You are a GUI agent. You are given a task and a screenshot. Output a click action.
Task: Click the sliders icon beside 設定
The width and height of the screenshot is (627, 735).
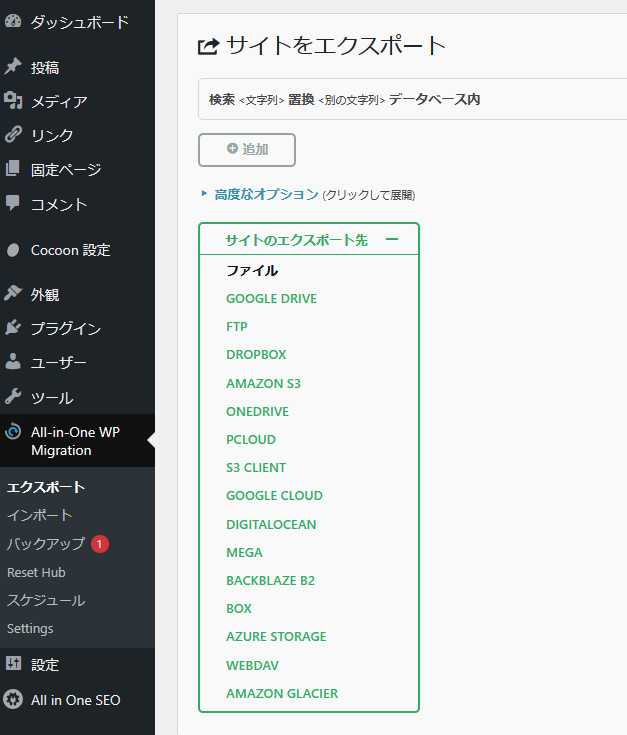pyautogui.click(x=13, y=664)
